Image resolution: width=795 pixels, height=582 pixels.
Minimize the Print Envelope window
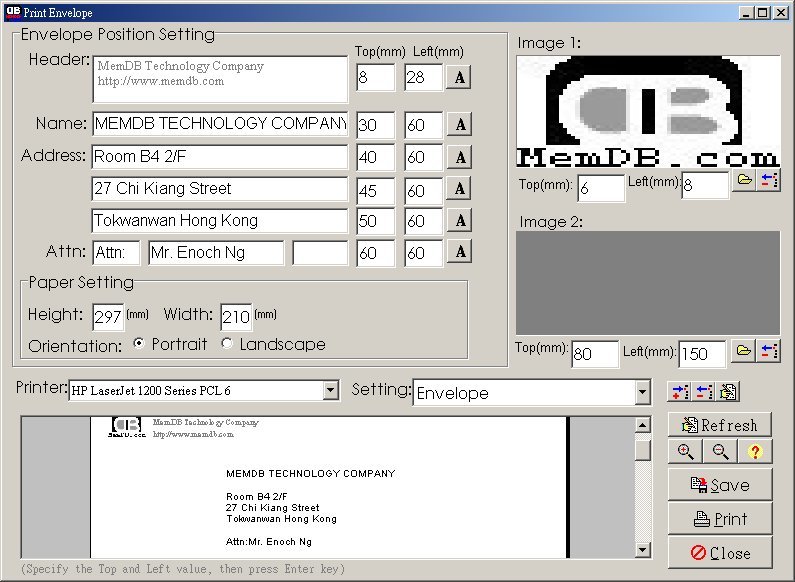745,13
